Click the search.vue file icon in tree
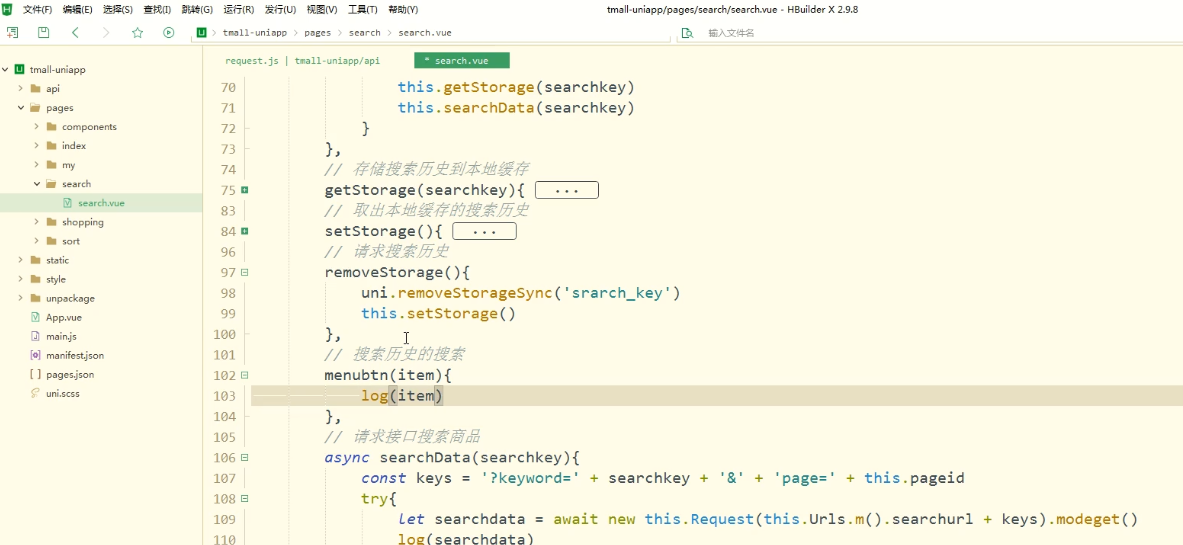 [x=67, y=203]
